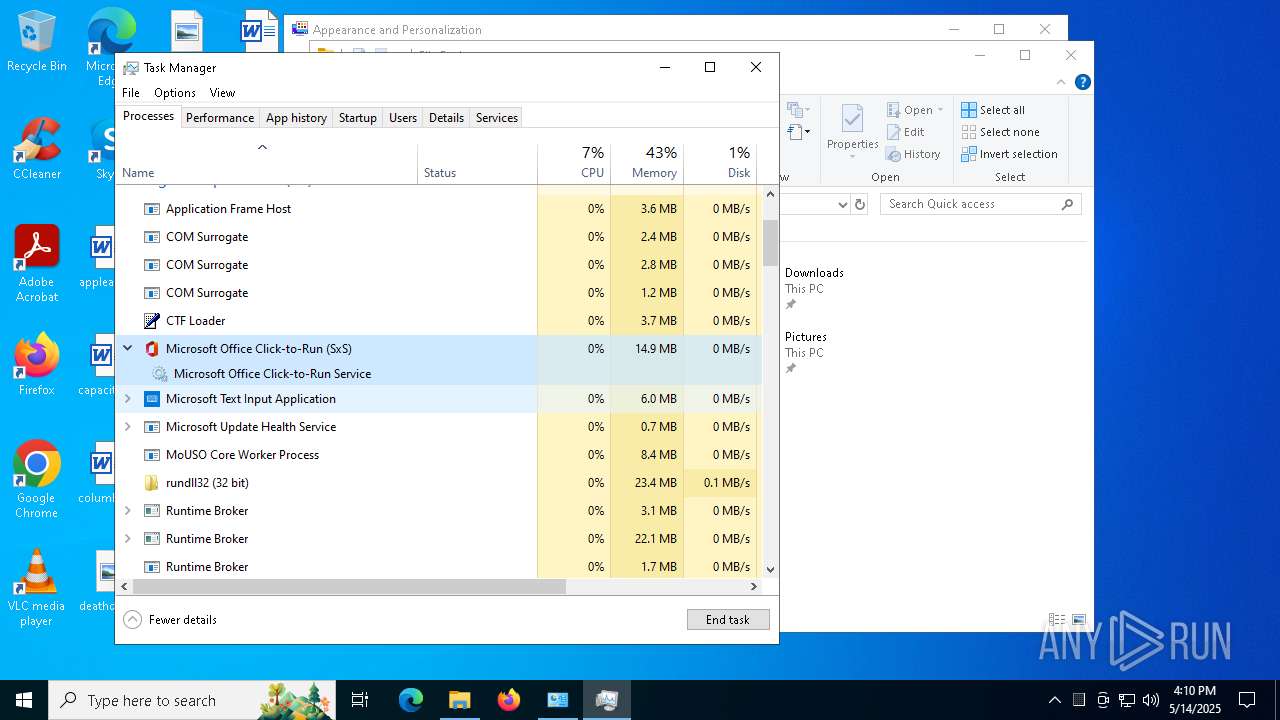Click the scroll down arrow in process list

tap(770, 569)
